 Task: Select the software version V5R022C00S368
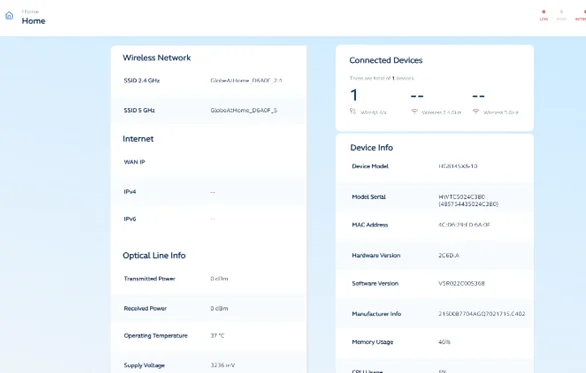461,283
